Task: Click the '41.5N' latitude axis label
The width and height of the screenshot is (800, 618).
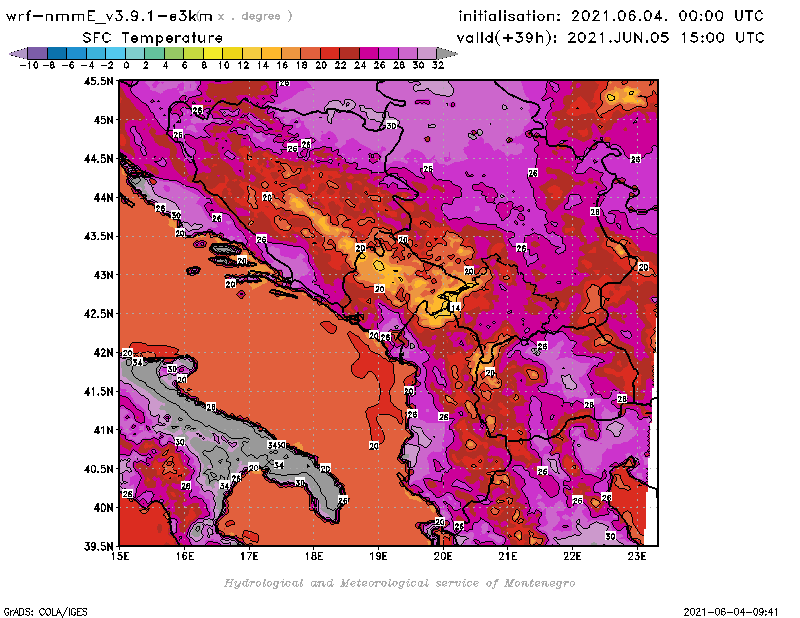Action: pos(98,391)
